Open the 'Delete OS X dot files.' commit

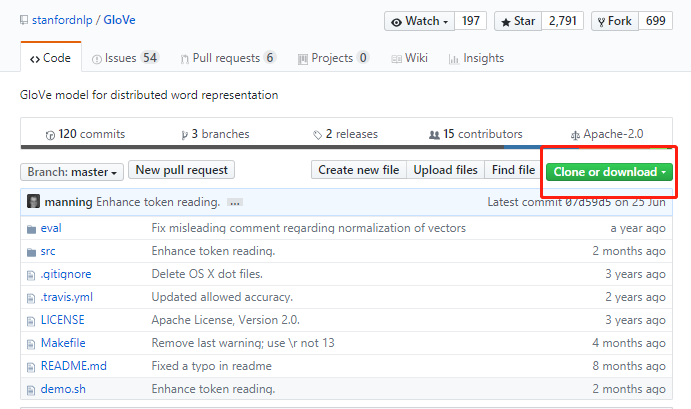(207, 274)
